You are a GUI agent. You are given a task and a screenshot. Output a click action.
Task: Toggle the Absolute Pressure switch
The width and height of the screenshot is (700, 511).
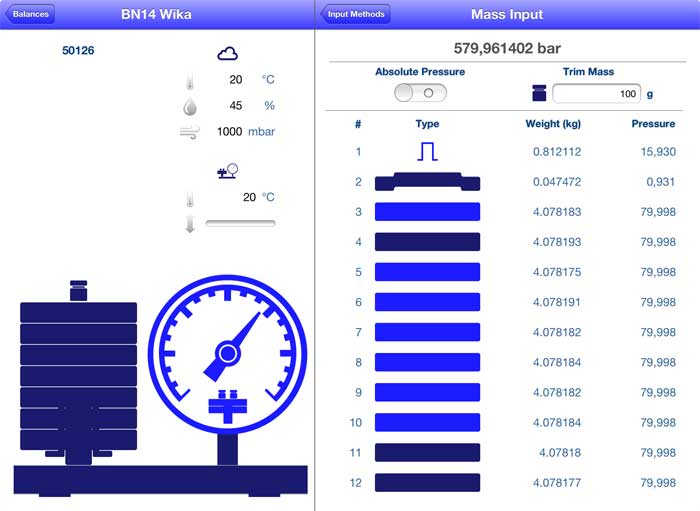coord(420,93)
